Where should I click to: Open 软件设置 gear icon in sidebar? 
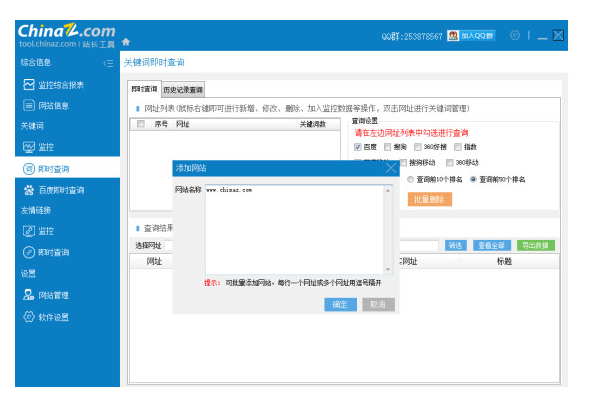click(29, 316)
